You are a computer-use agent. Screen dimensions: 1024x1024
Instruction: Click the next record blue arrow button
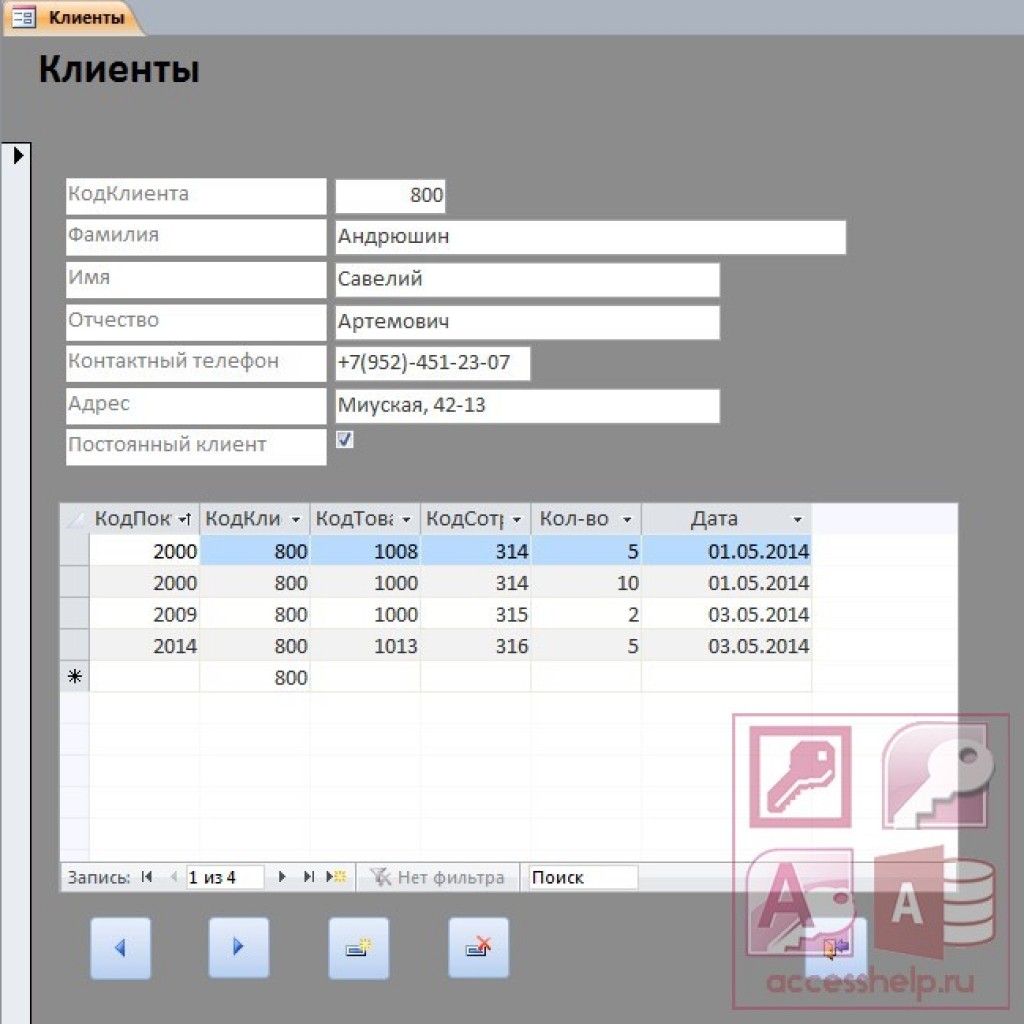[x=238, y=947]
